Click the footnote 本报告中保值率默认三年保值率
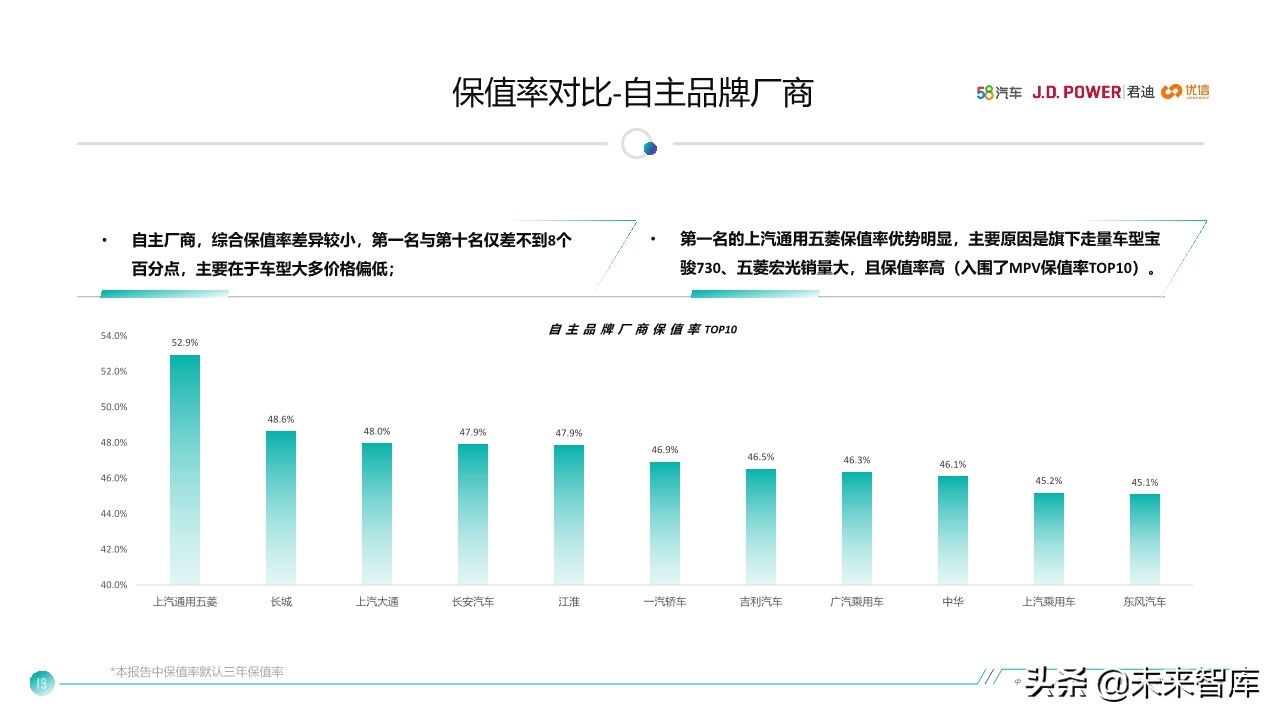 click(196, 672)
